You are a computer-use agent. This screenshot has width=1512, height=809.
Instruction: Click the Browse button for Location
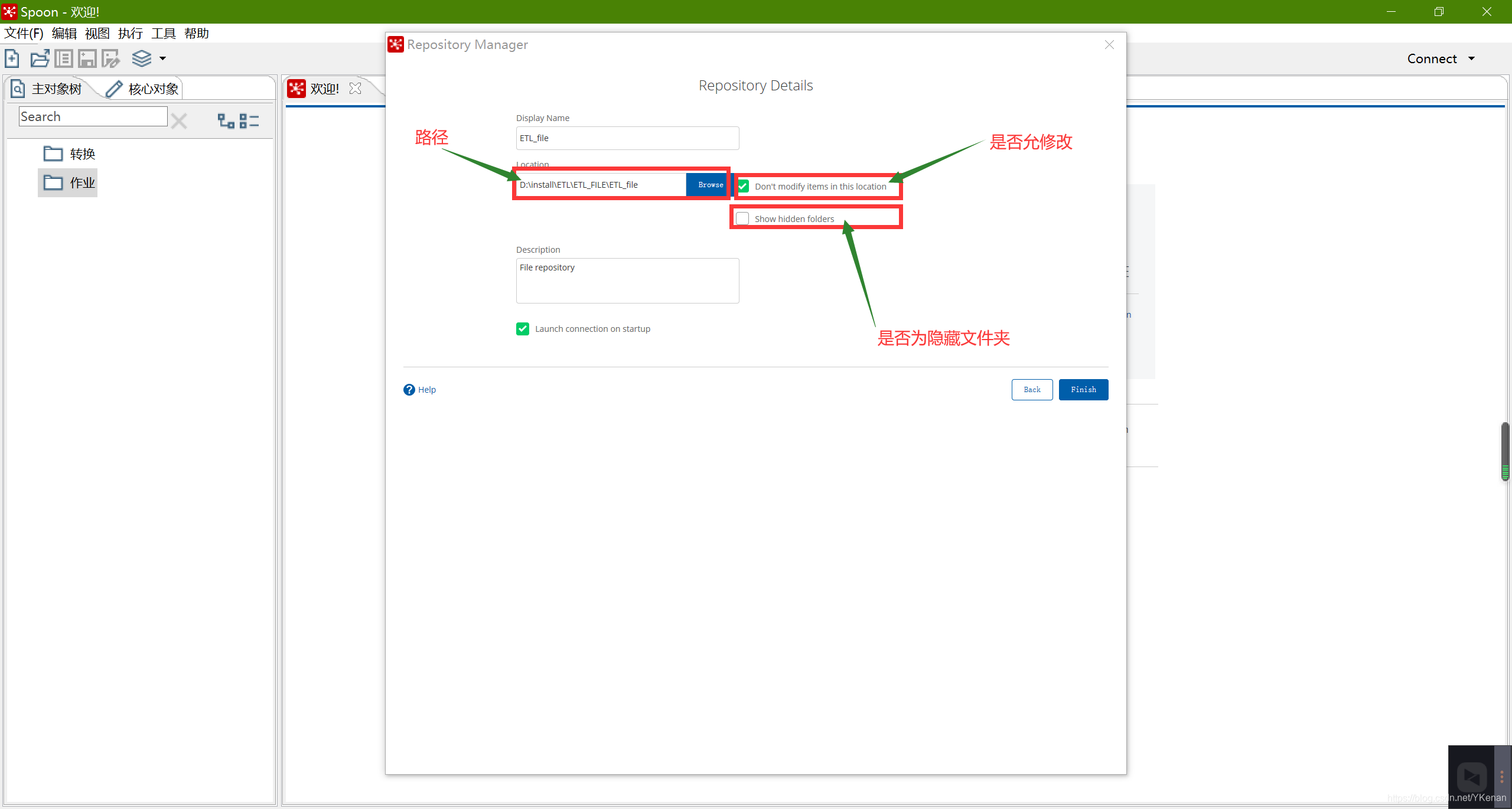click(x=710, y=184)
